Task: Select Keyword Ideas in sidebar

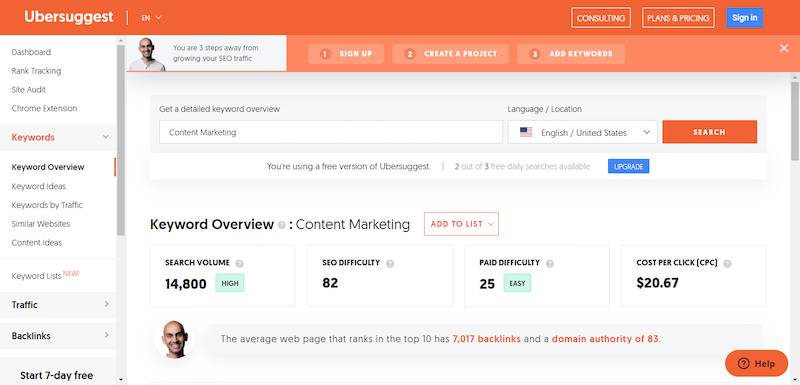Action: pos(39,187)
